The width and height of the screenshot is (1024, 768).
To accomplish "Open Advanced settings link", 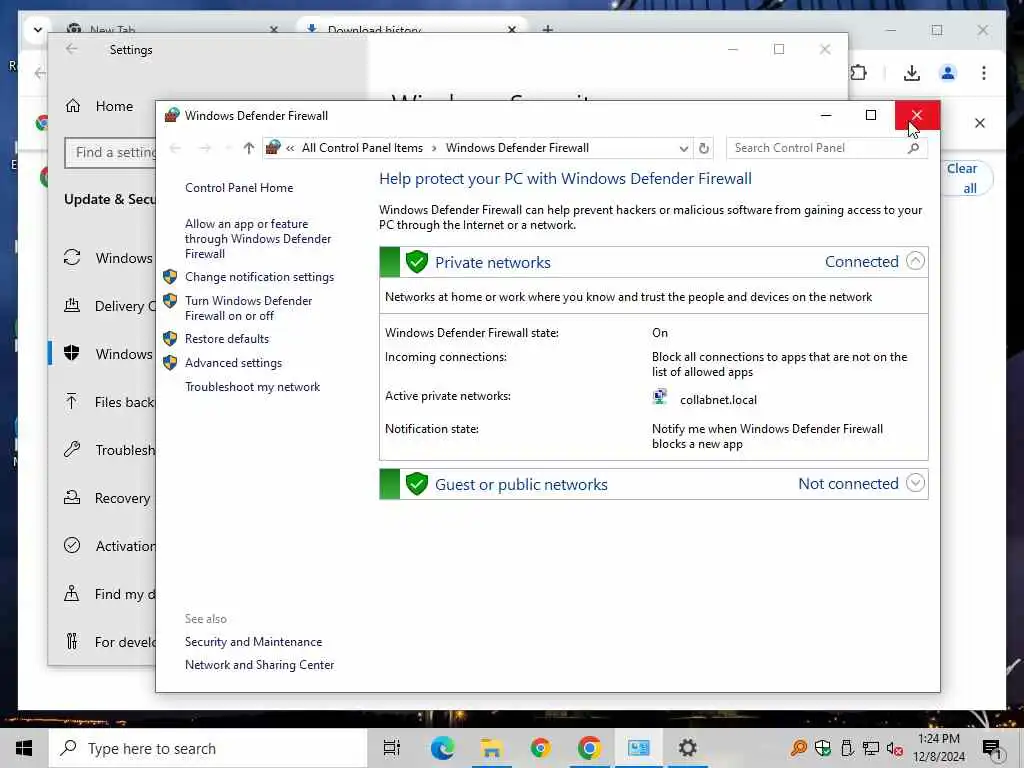I will click(233, 363).
